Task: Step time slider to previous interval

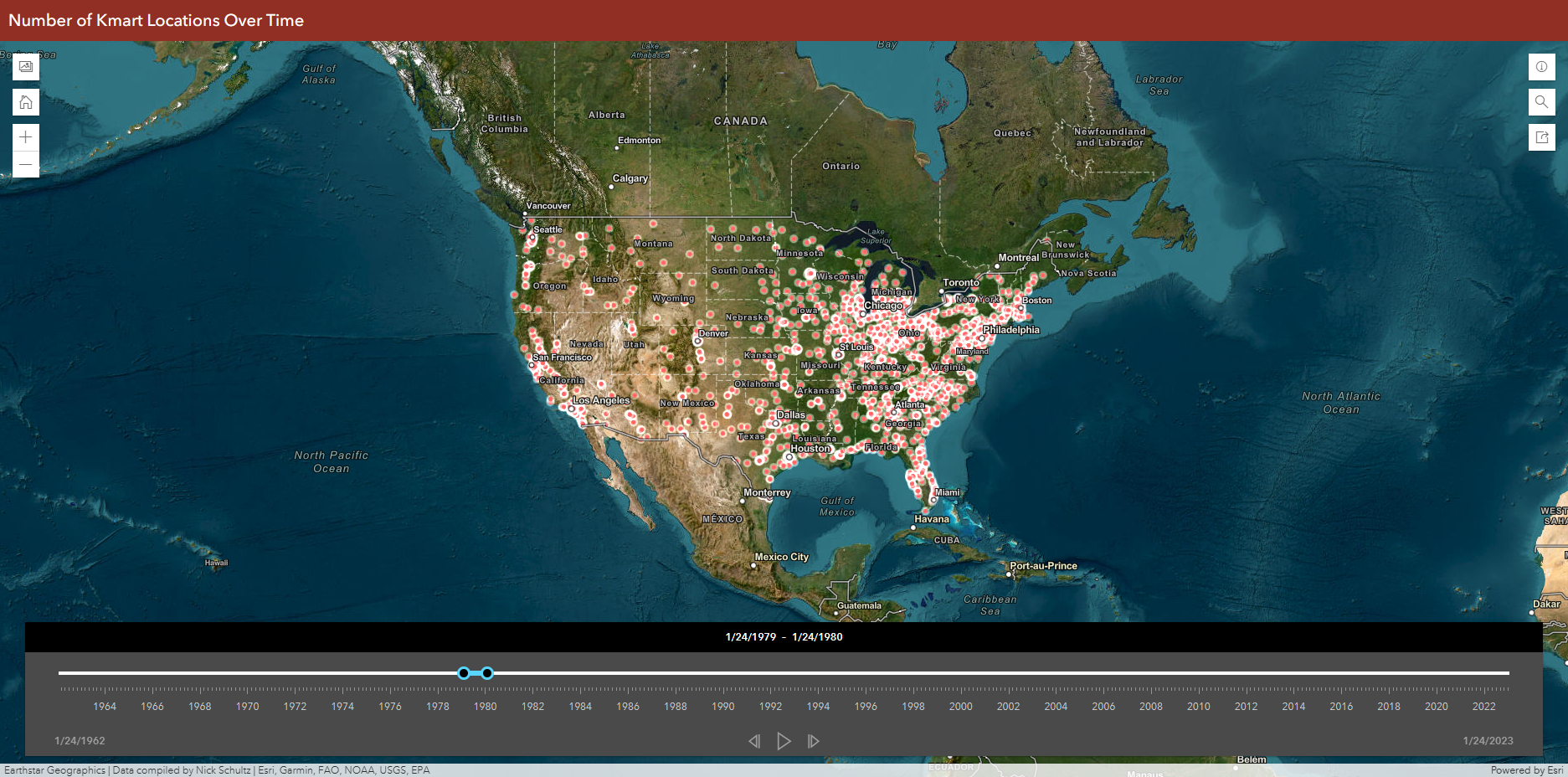Action: (x=754, y=741)
